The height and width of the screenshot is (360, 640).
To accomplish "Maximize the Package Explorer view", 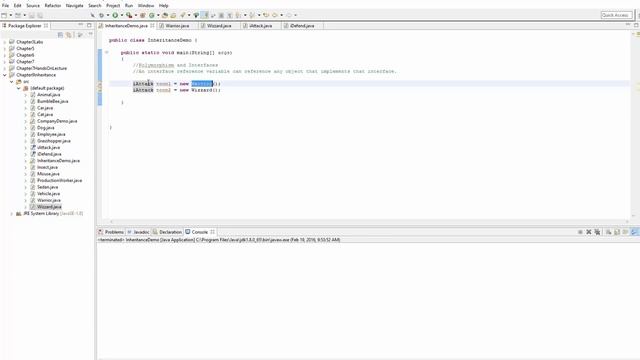I will point(89,25).
